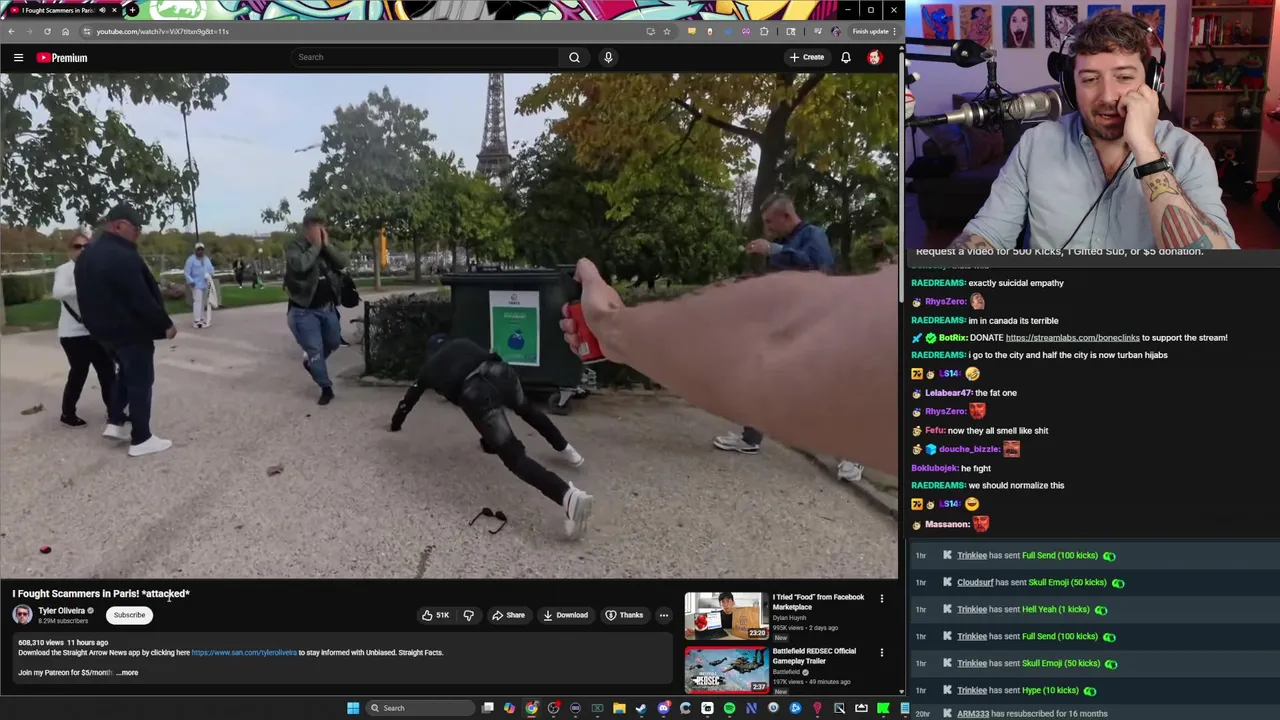Focus the YouTube search field
The image size is (1280, 720).
pos(425,57)
